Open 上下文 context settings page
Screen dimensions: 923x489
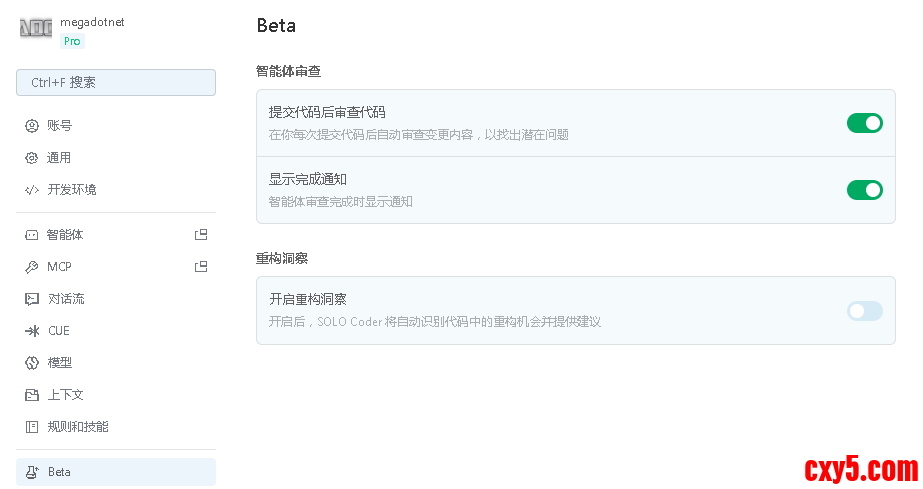tap(65, 395)
